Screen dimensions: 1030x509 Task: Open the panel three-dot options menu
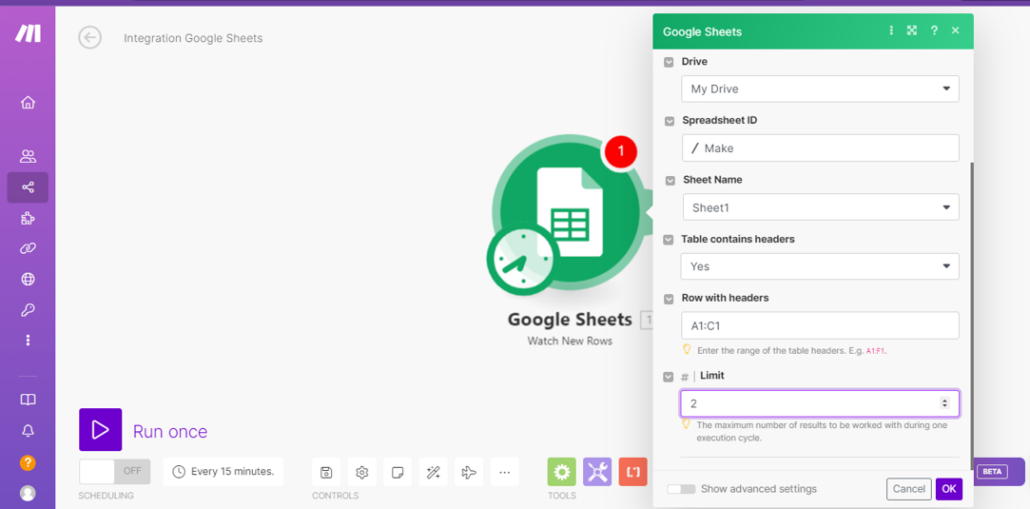pyautogui.click(x=891, y=31)
